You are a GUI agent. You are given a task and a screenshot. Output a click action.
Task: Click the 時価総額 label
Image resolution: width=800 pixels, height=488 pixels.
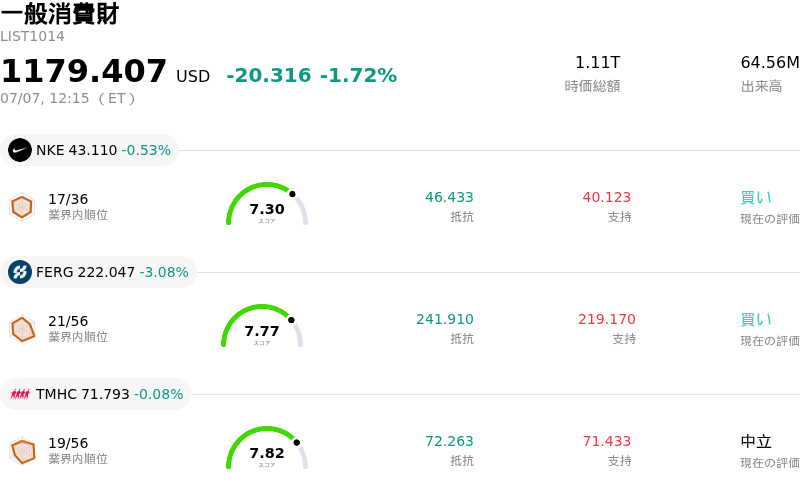click(592, 86)
